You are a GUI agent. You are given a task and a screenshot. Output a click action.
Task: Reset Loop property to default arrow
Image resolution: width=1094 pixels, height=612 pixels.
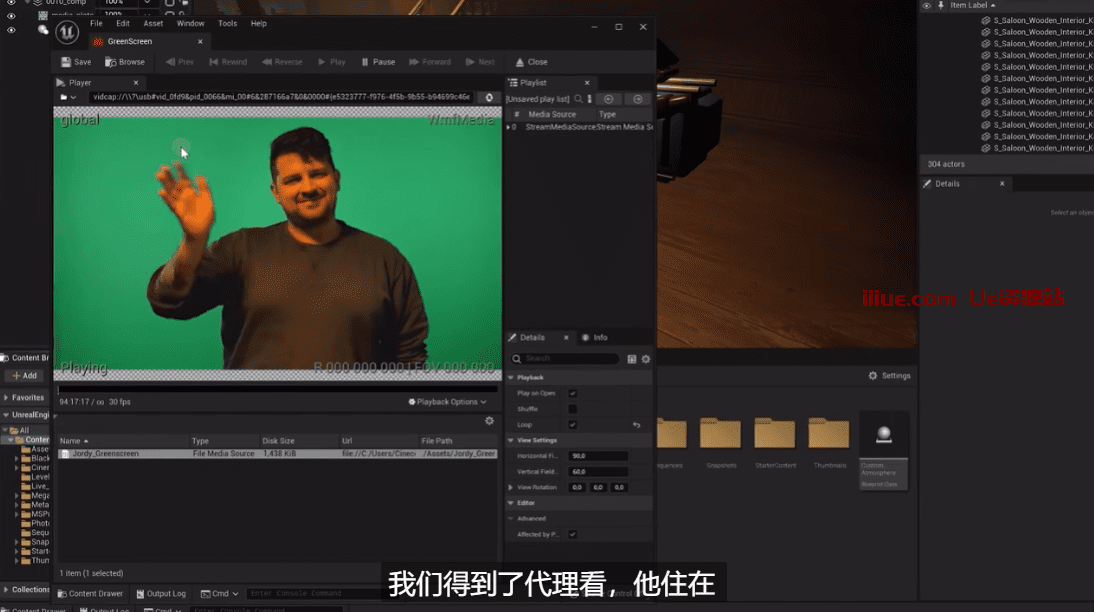[x=637, y=425]
